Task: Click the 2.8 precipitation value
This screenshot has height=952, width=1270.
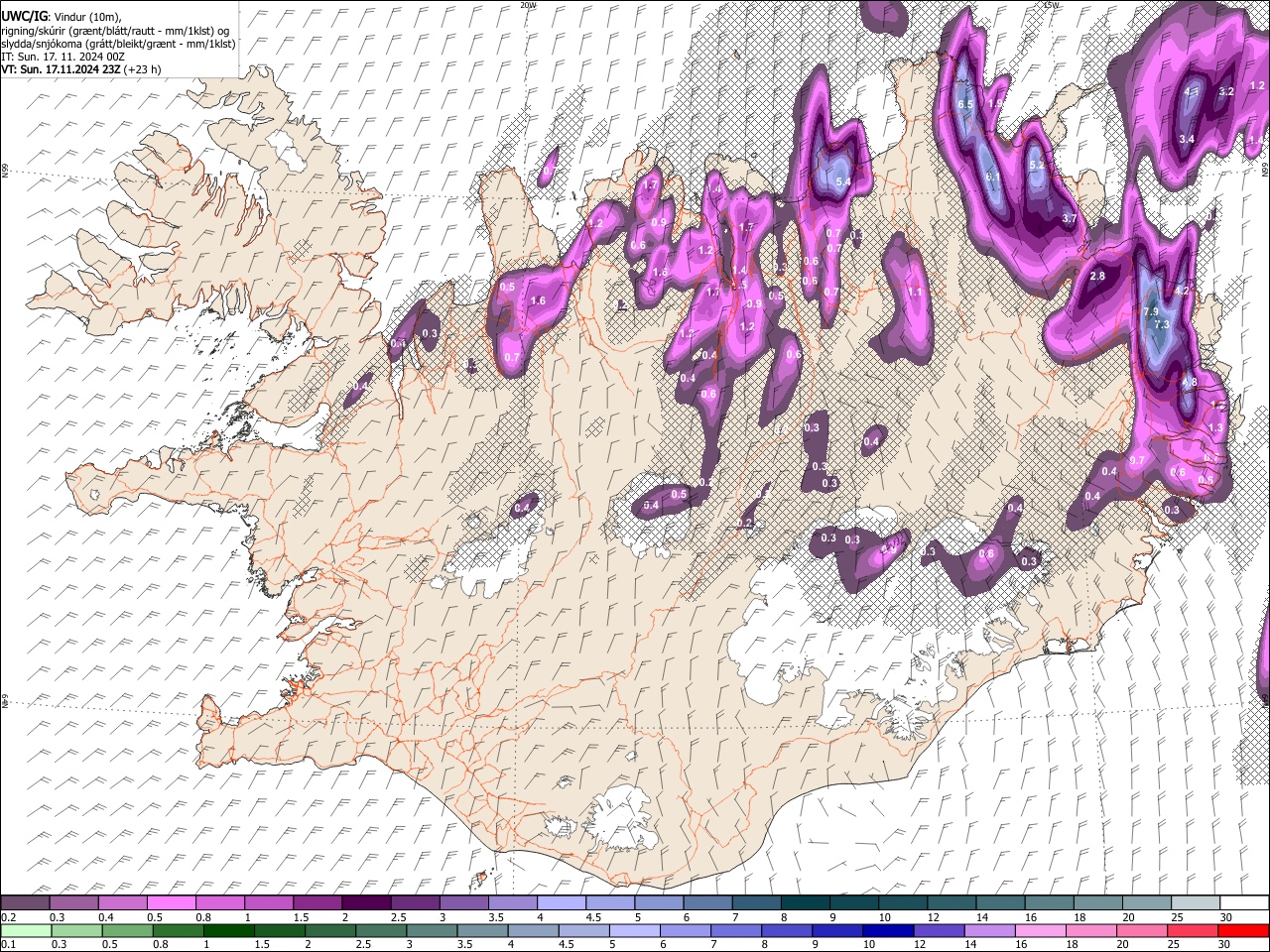Action: coord(1097,276)
